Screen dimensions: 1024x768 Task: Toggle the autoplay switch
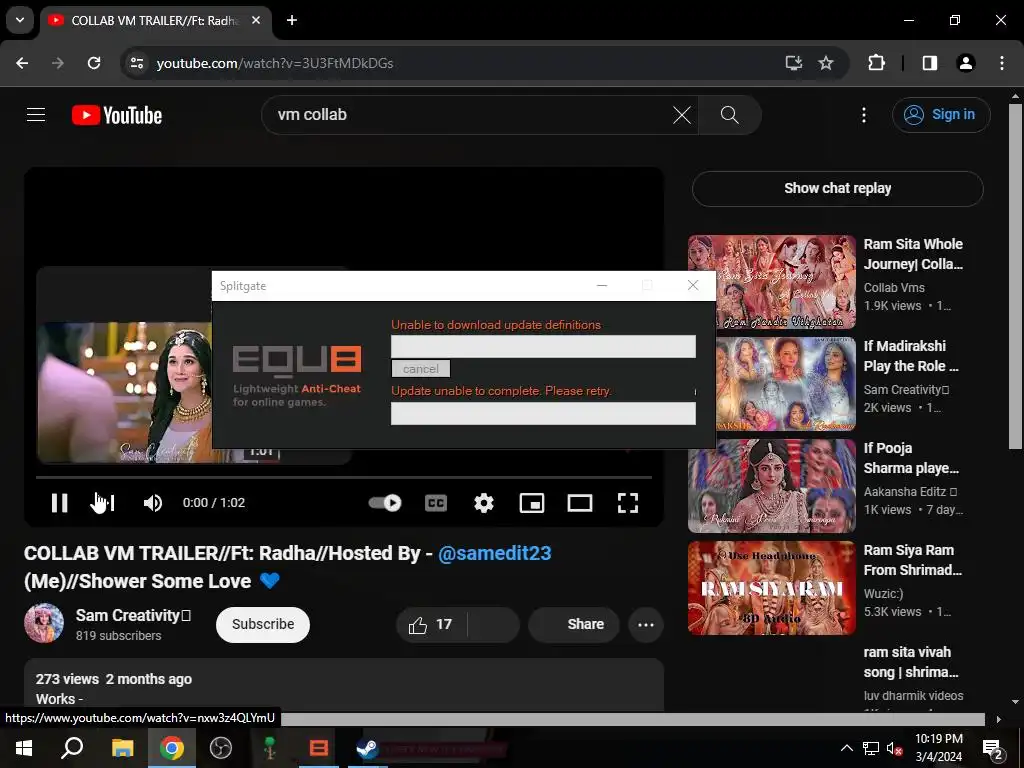(385, 503)
